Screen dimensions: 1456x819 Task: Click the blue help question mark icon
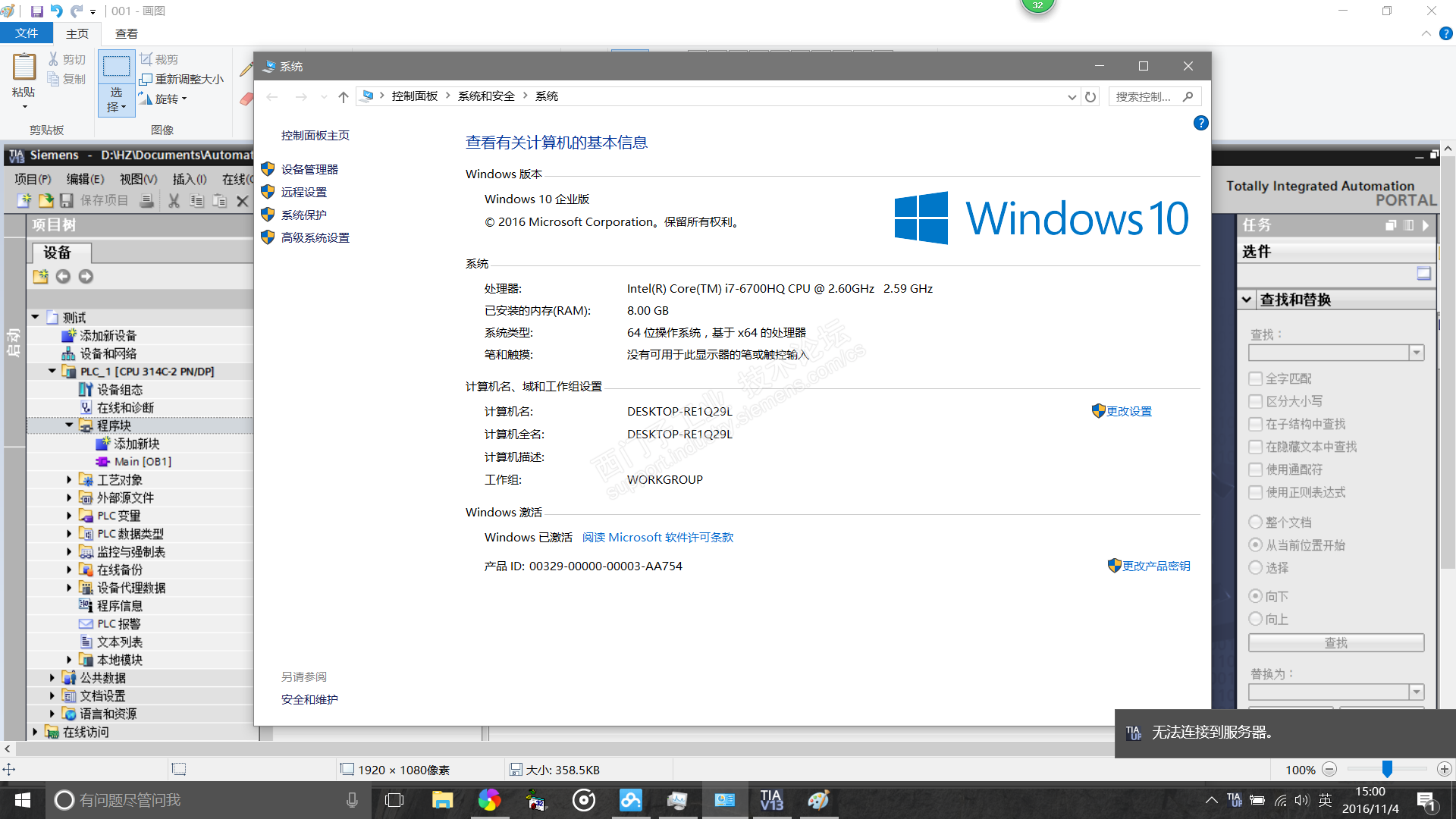pos(1200,123)
